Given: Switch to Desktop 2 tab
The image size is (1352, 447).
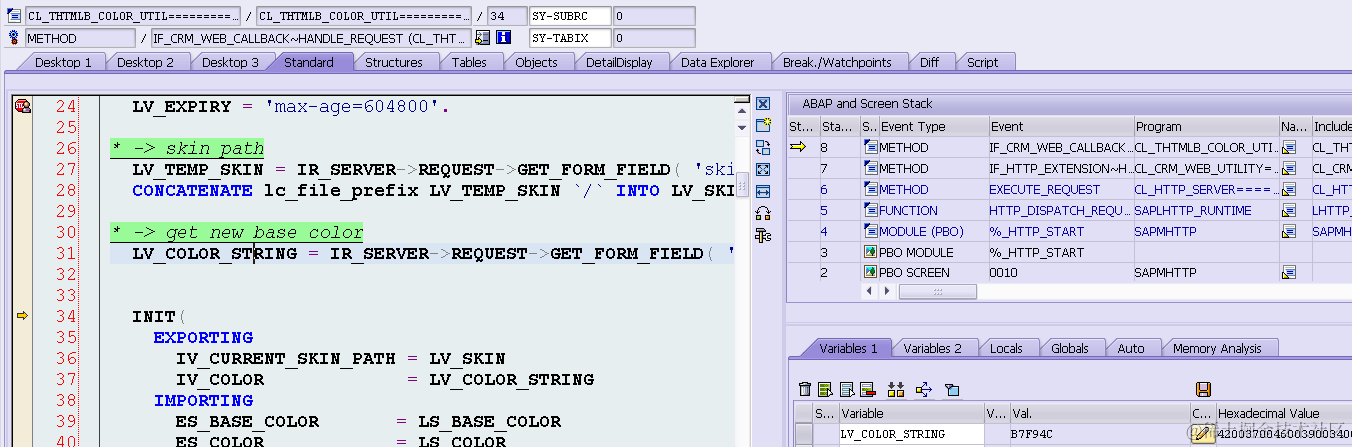Looking at the screenshot, I should click(x=145, y=62).
